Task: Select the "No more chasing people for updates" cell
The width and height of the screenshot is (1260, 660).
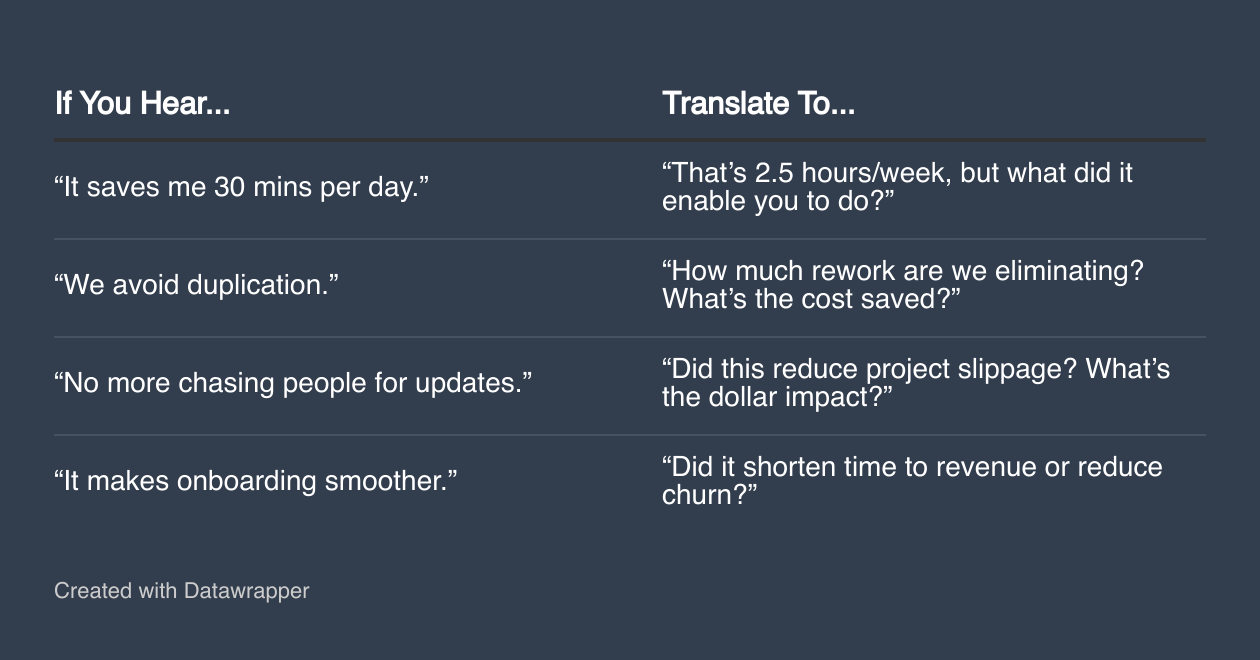Action: [x=293, y=383]
